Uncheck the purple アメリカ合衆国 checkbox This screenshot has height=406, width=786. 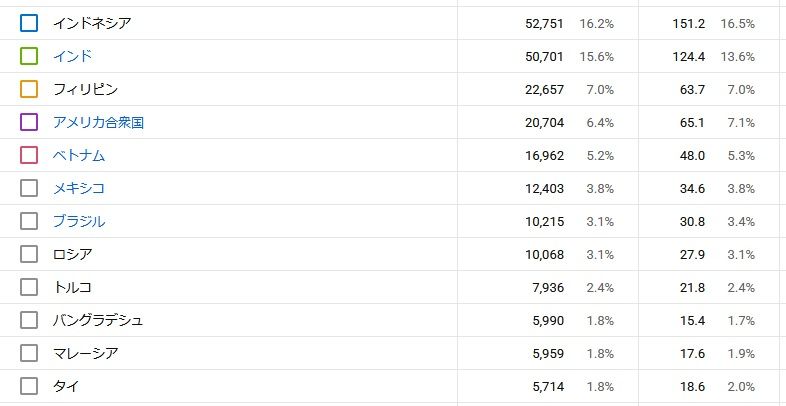pos(29,122)
